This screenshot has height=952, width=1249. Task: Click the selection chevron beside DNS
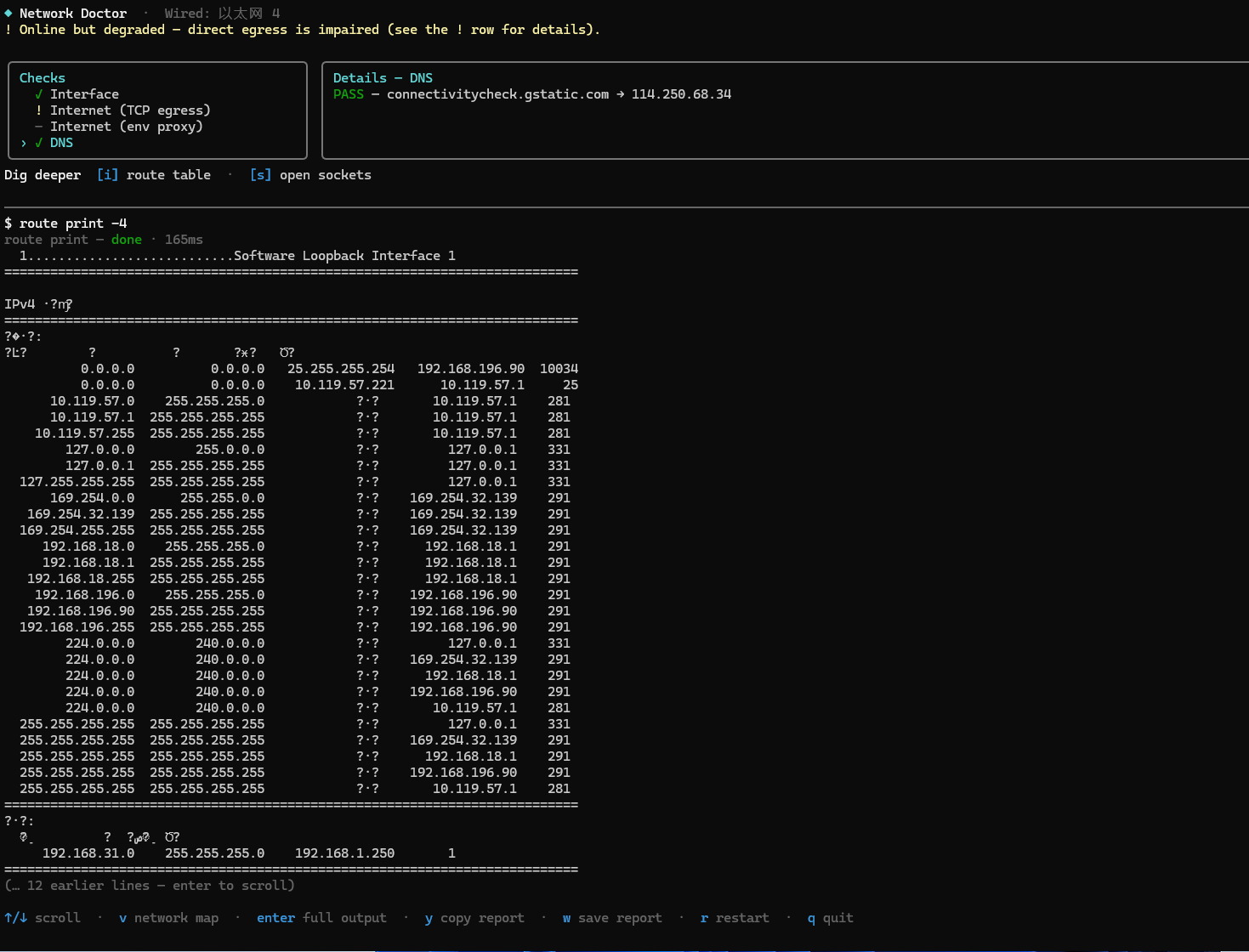click(x=24, y=143)
